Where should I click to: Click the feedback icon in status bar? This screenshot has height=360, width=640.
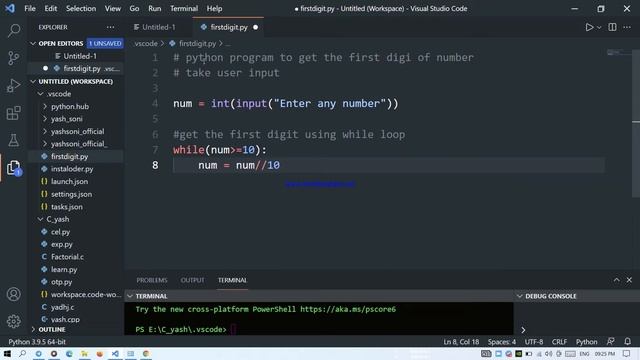pyautogui.click(x=611, y=342)
